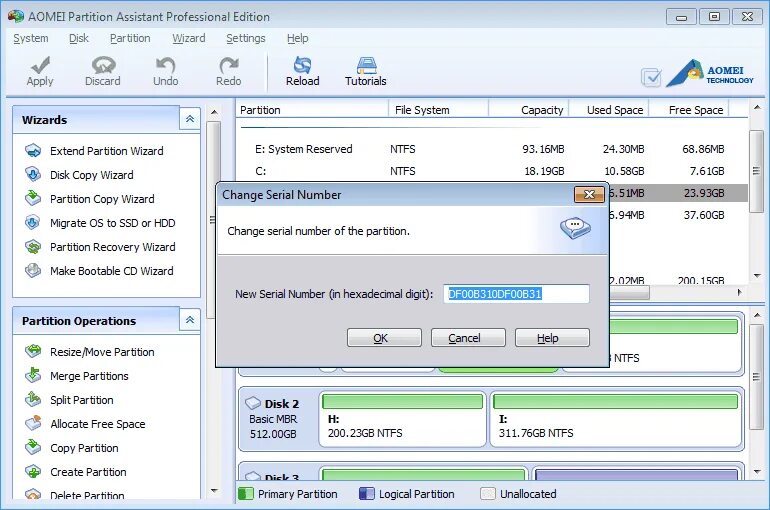The image size is (770, 510).
Task: Run Partition Recovery Wizard
Action: click(x=112, y=247)
